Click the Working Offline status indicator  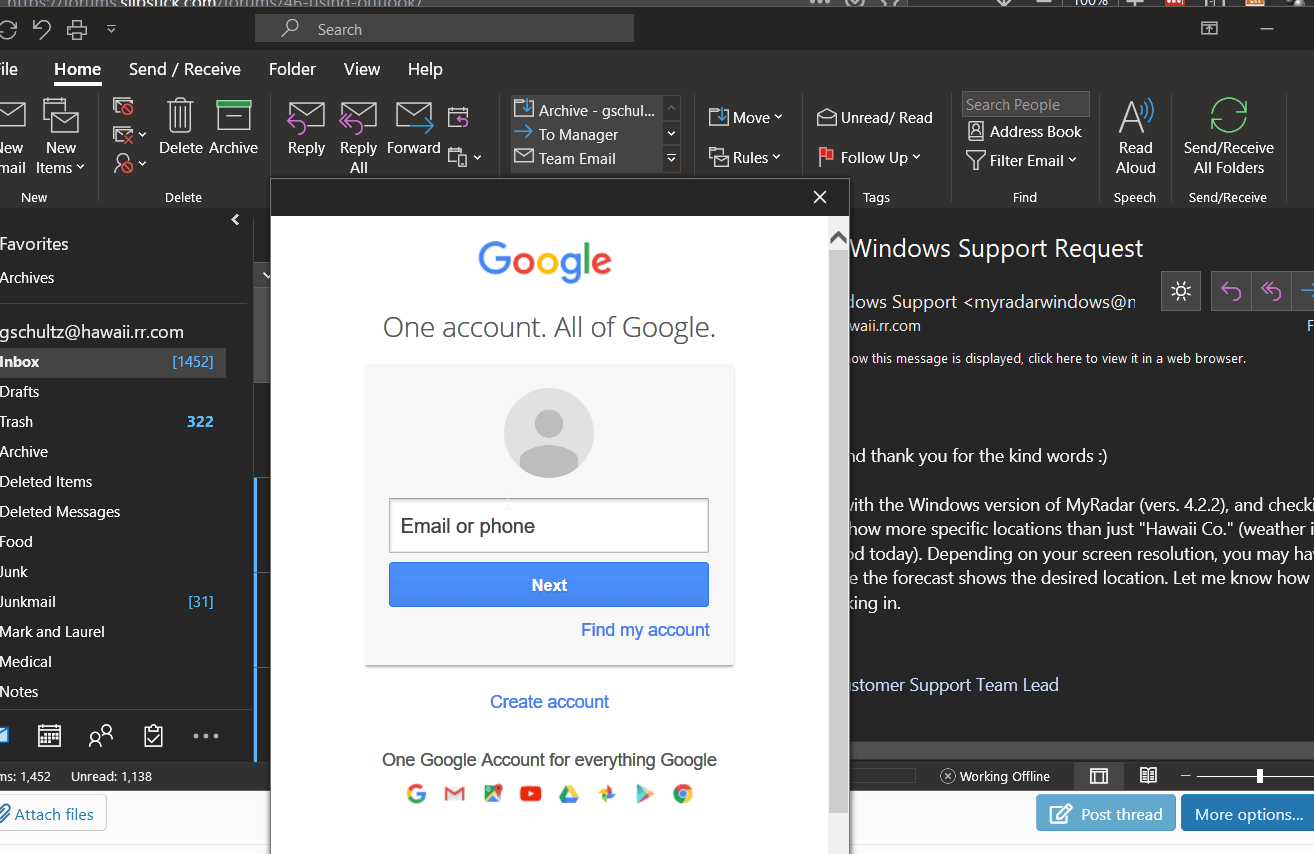click(995, 776)
